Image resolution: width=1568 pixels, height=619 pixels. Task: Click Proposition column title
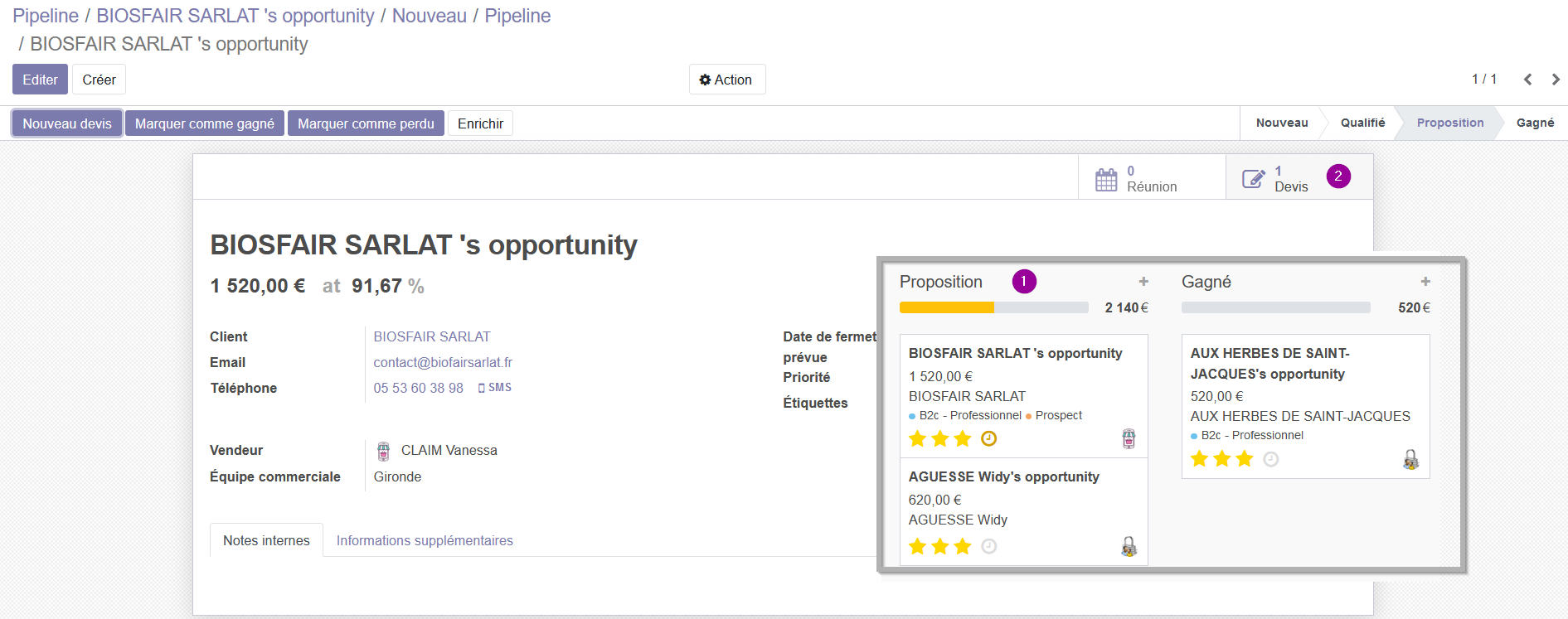coord(940,282)
